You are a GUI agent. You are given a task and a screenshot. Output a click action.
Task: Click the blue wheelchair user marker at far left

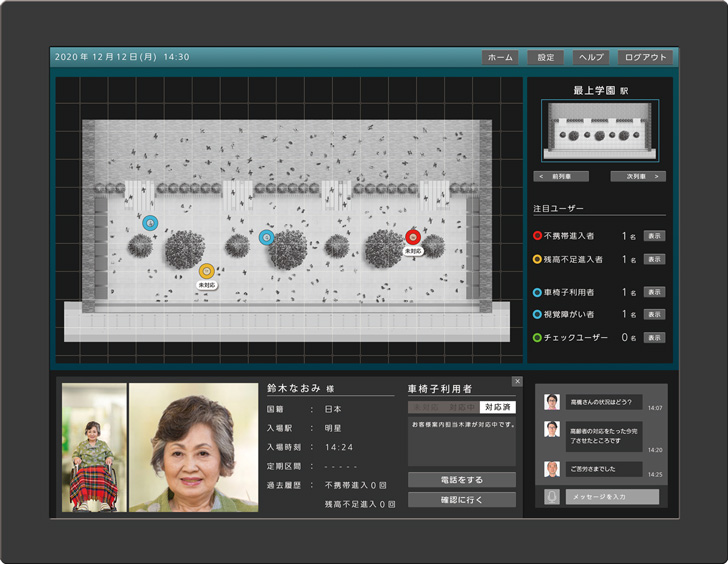(149, 223)
